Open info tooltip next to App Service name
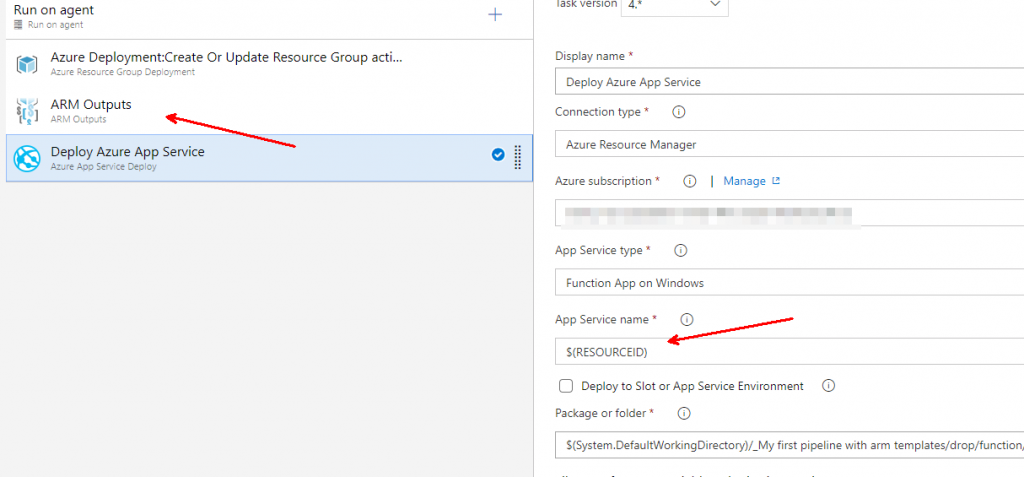 (x=686, y=320)
